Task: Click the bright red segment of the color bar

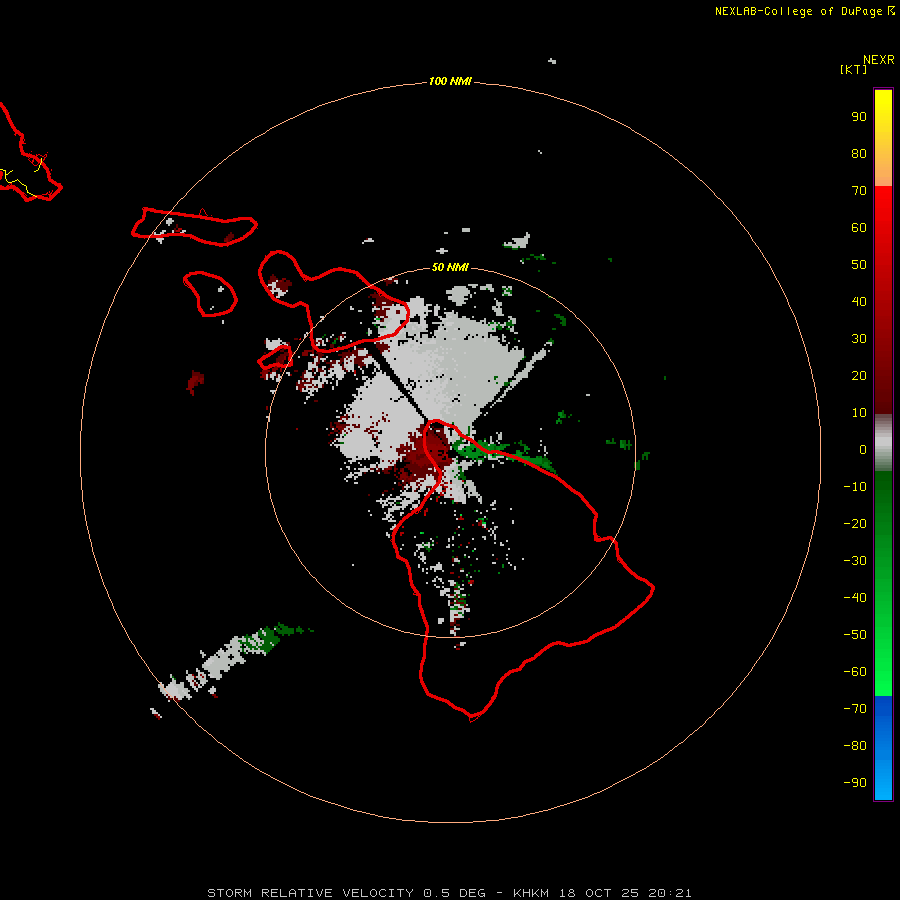Action: click(883, 300)
